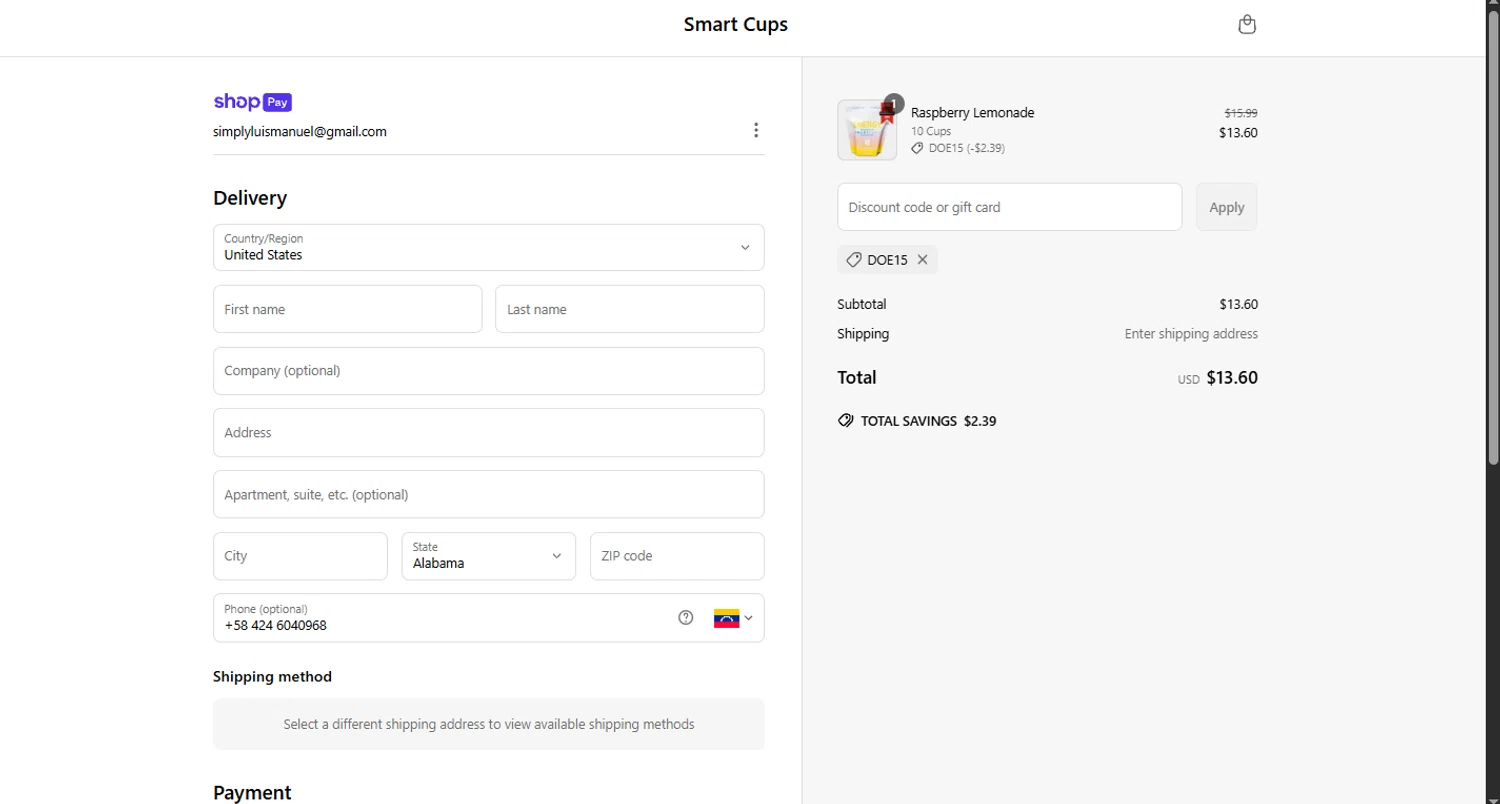Open the State dropdown showing Alabama

[489, 556]
